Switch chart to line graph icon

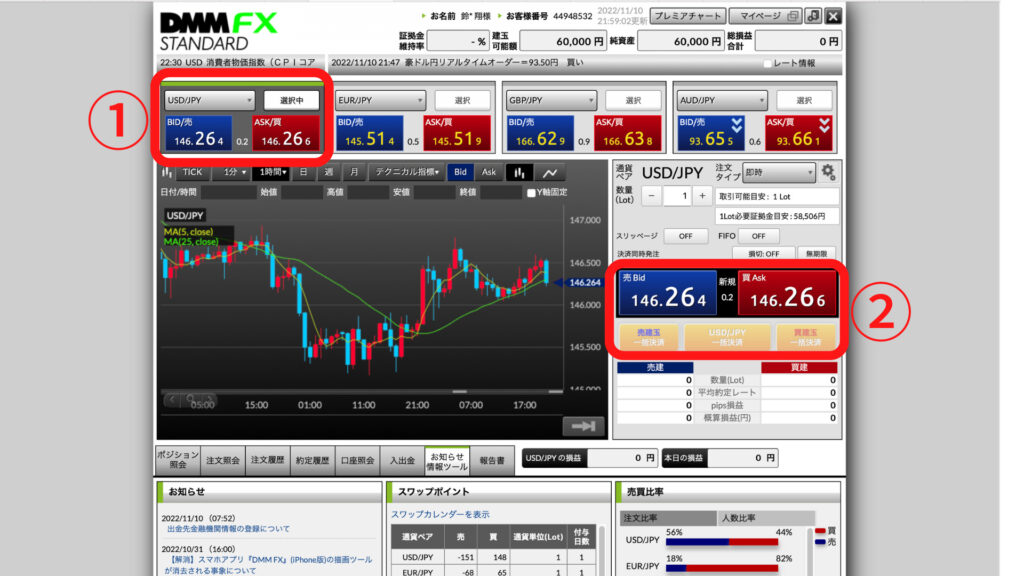tap(550, 172)
